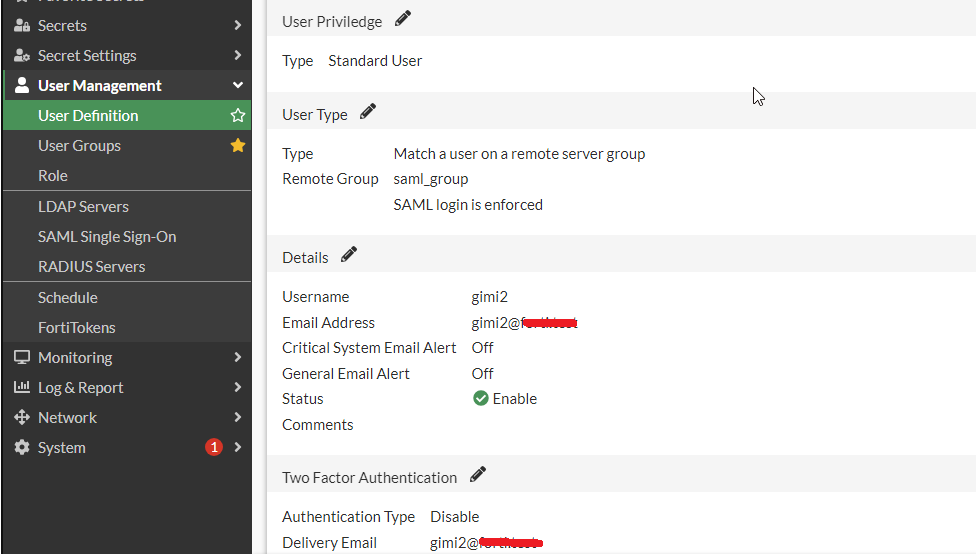The width and height of the screenshot is (976, 554).
Task: Select Schedule in the sidebar
Action: pos(68,298)
